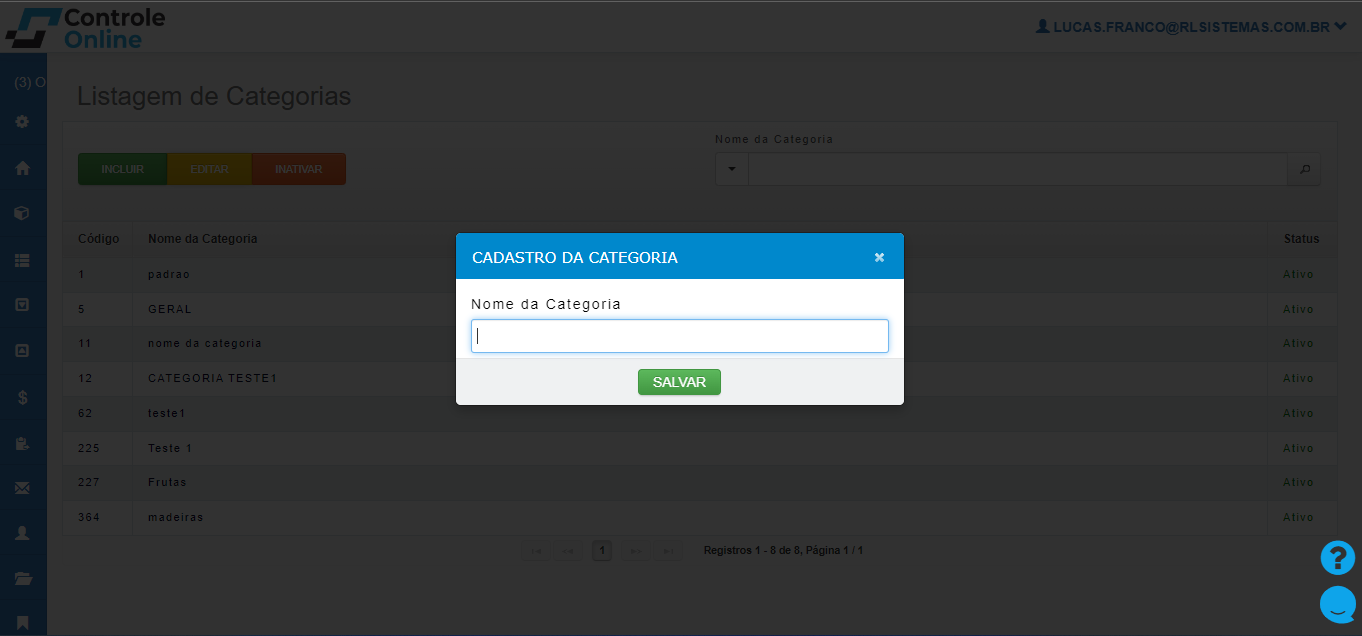Open the lucas.franco user account dropdown
Image resolution: width=1362 pixels, height=636 pixels.
tap(1190, 27)
